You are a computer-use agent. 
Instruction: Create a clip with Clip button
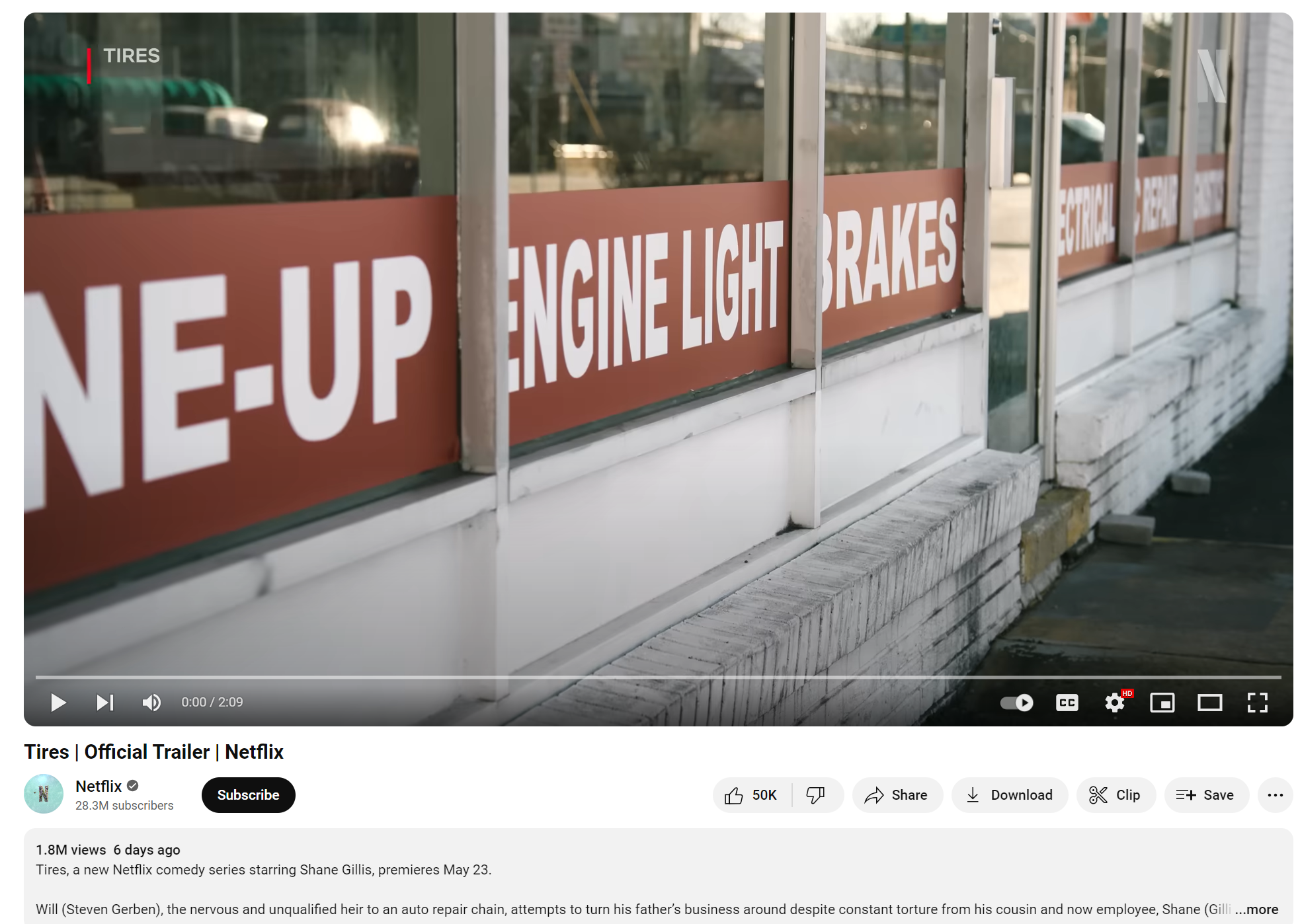(1115, 795)
